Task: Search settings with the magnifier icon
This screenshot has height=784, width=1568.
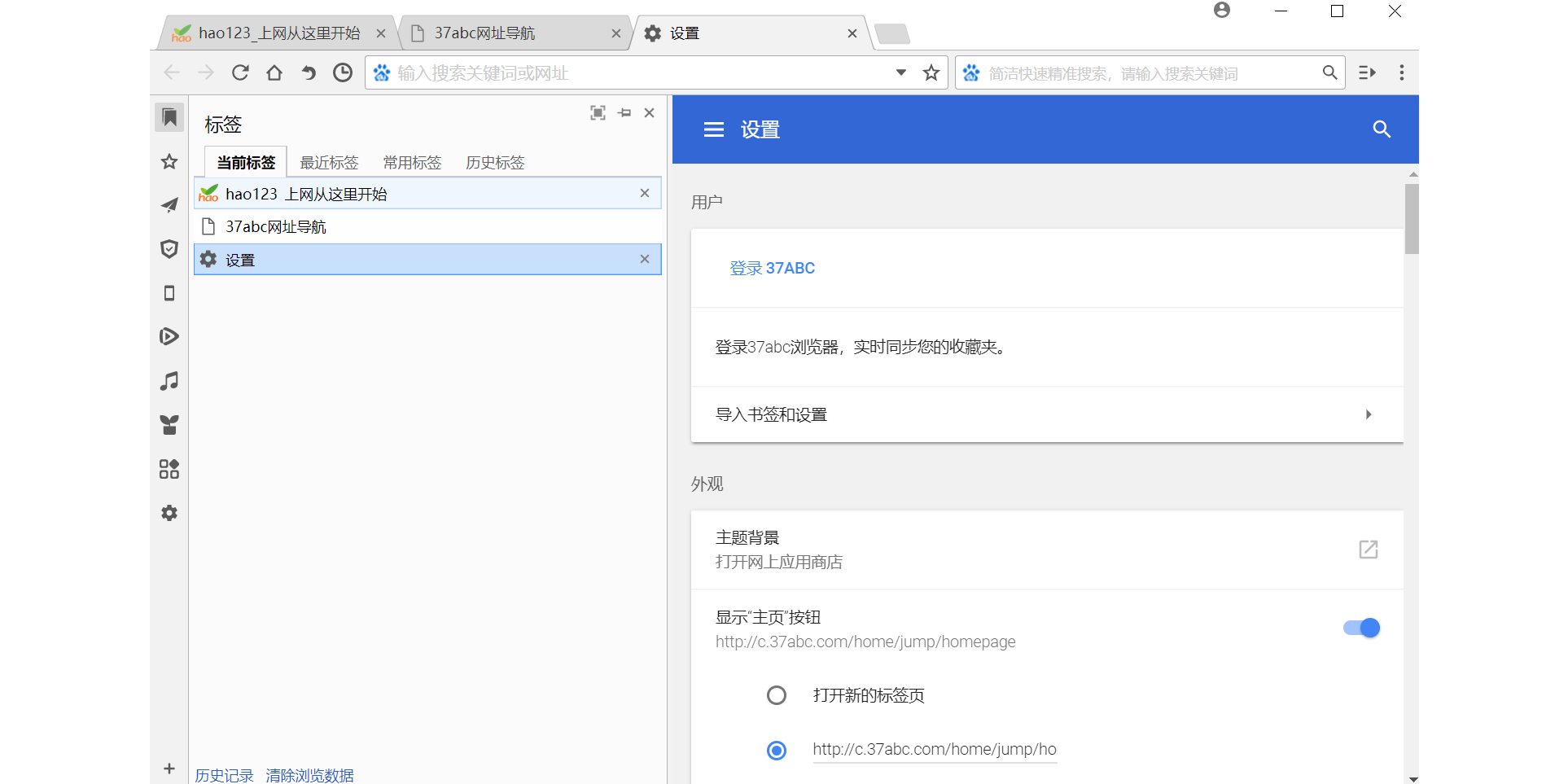Action: click(x=1382, y=129)
